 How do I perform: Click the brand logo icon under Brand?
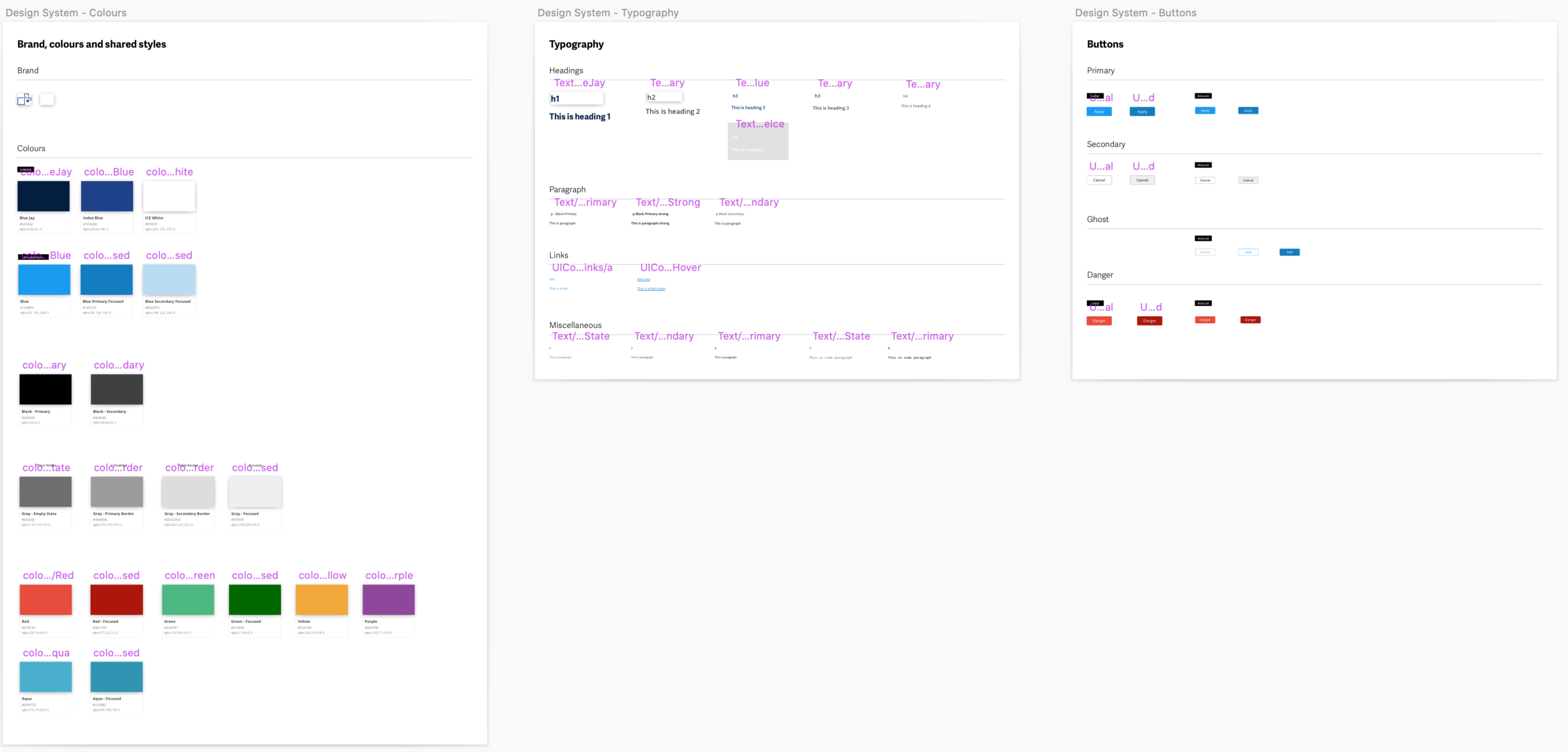pyautogui.click(x=24, y=99)
